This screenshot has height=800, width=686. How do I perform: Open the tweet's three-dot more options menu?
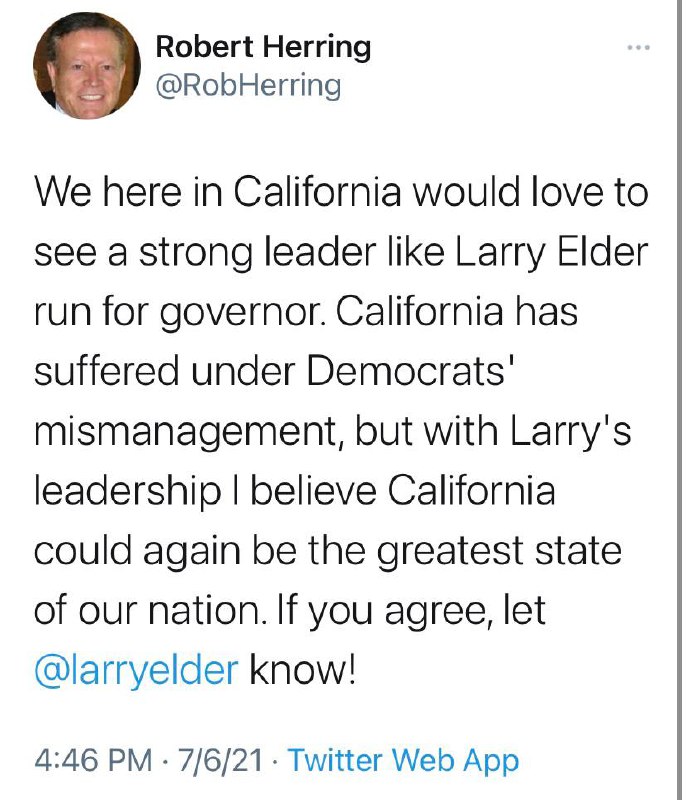click(x=637, y=47)
